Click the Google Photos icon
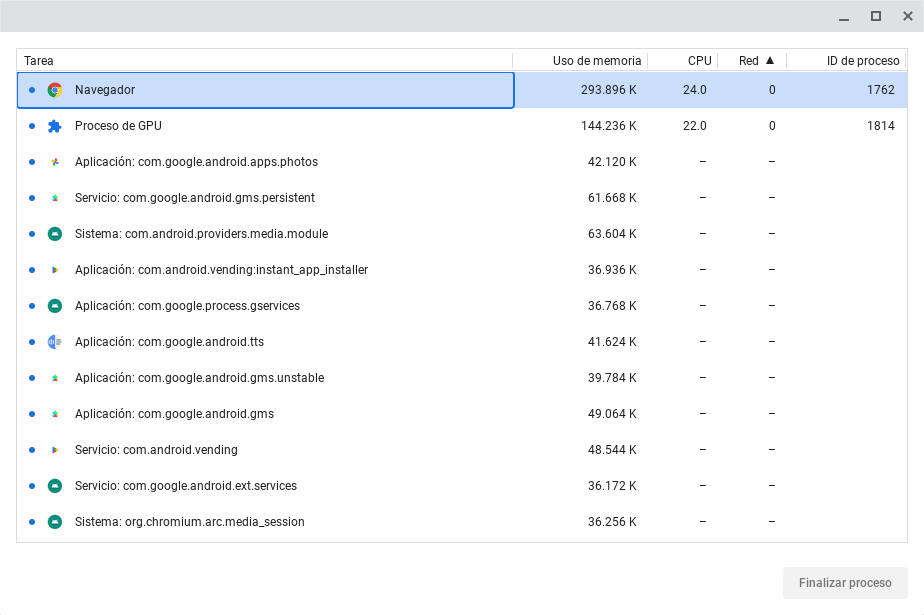 [x=55, y=161]
